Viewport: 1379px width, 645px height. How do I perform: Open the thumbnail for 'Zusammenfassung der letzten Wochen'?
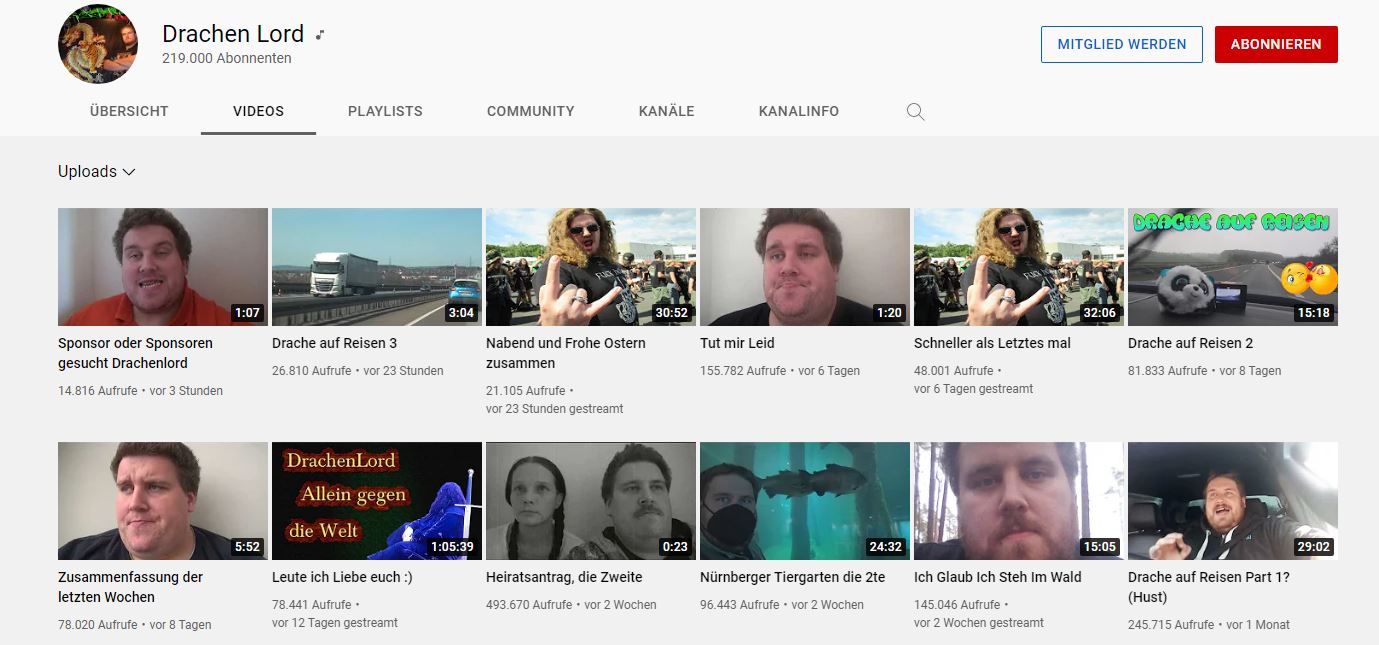tap(163, 501)
